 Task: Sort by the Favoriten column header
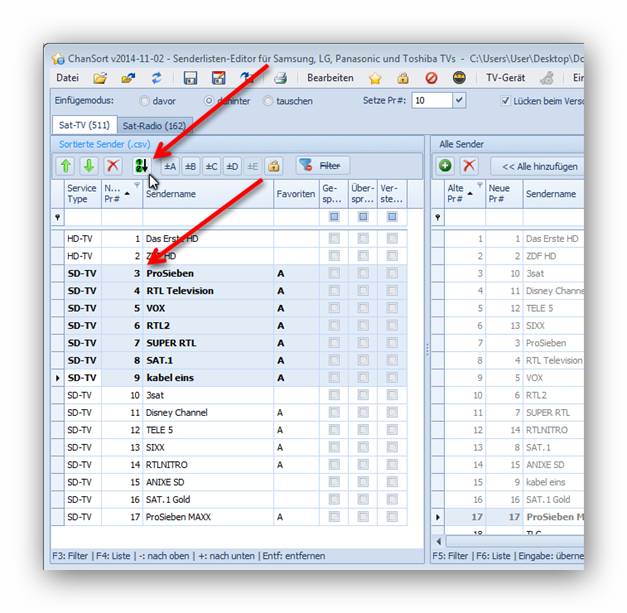coord(296,194)
